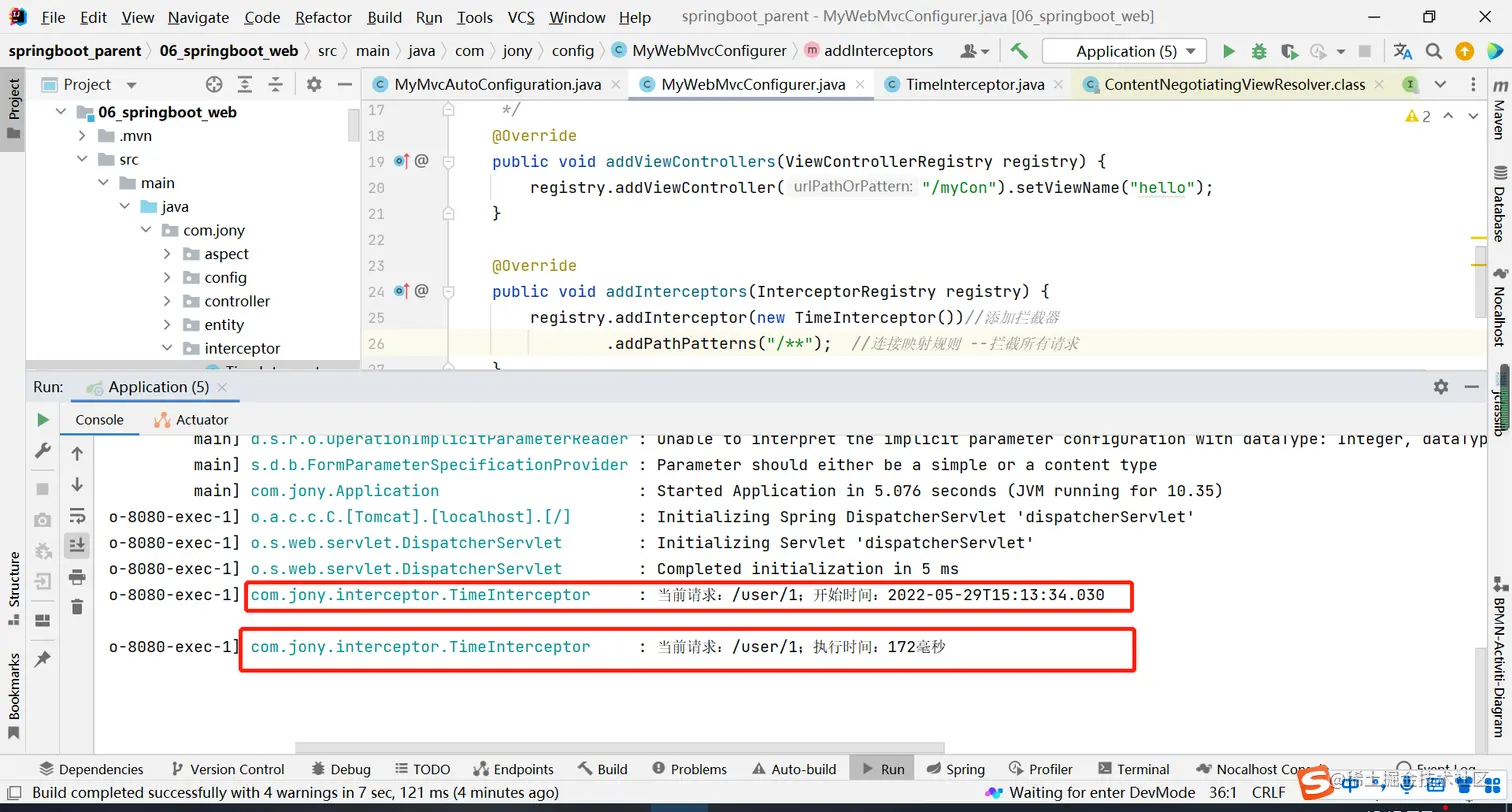Open the Dependencies tool window
1512x812 pixels.
click(91, 769)
